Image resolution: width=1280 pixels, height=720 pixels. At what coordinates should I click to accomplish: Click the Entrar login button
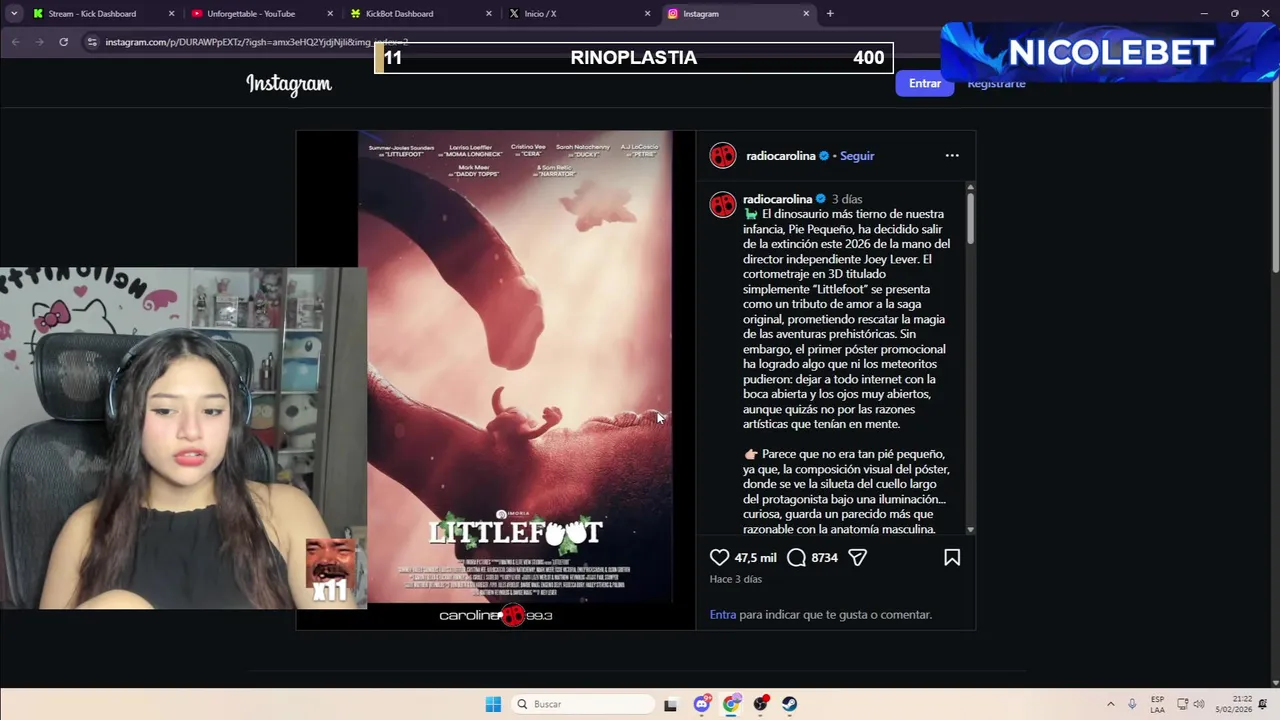coord(925,83)
